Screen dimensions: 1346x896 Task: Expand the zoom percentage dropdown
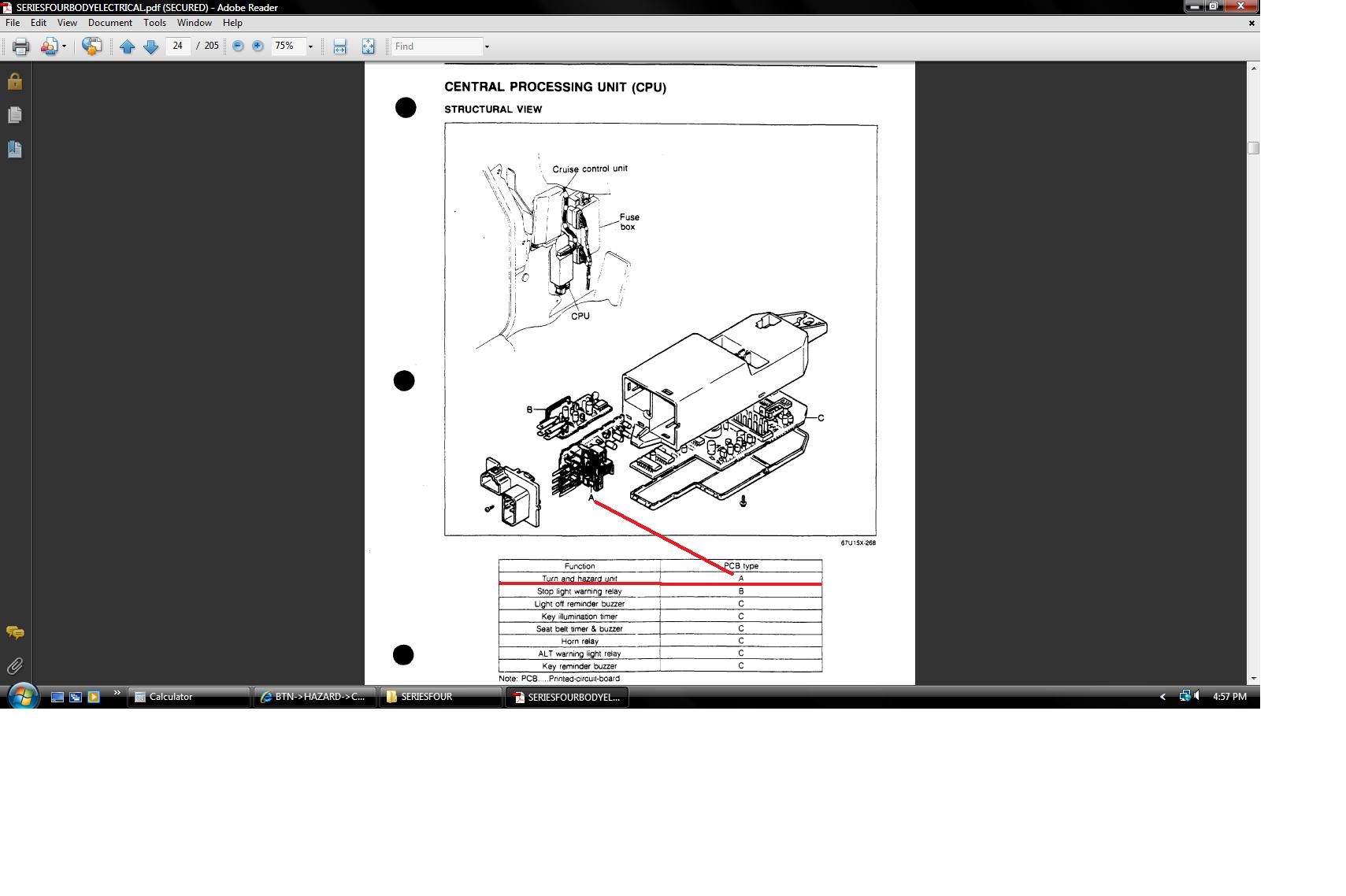pos(310,46)
